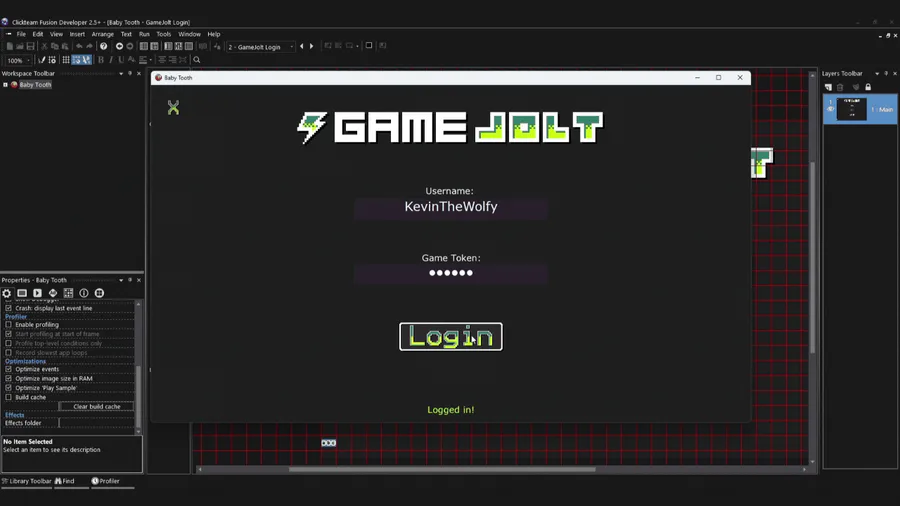The height and width of the screenshot is (506, 900).
Task: Toggle the grid display icon
Action: 66,60
